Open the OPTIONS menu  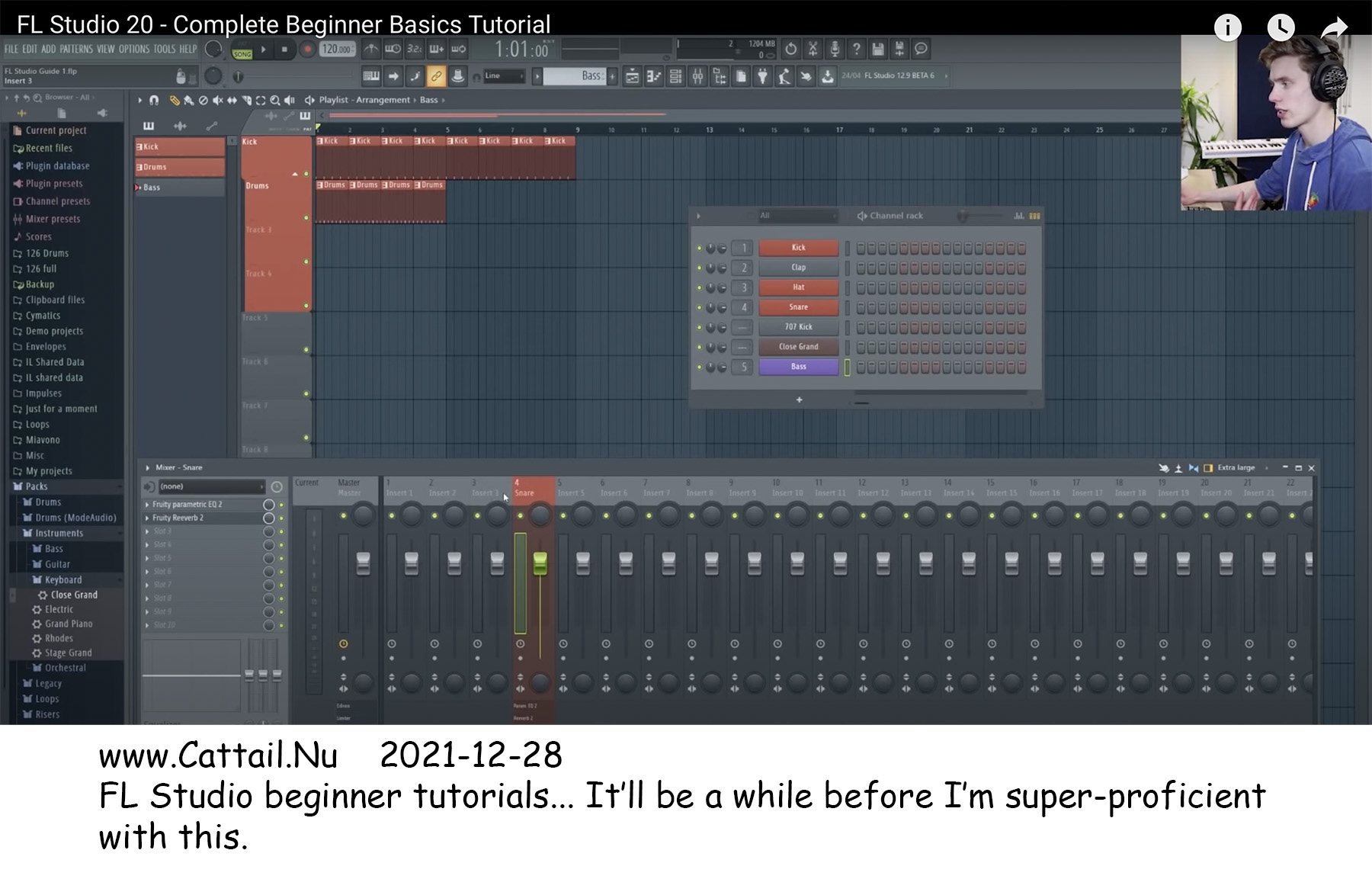pyautogui.click(x=134, y=50)
